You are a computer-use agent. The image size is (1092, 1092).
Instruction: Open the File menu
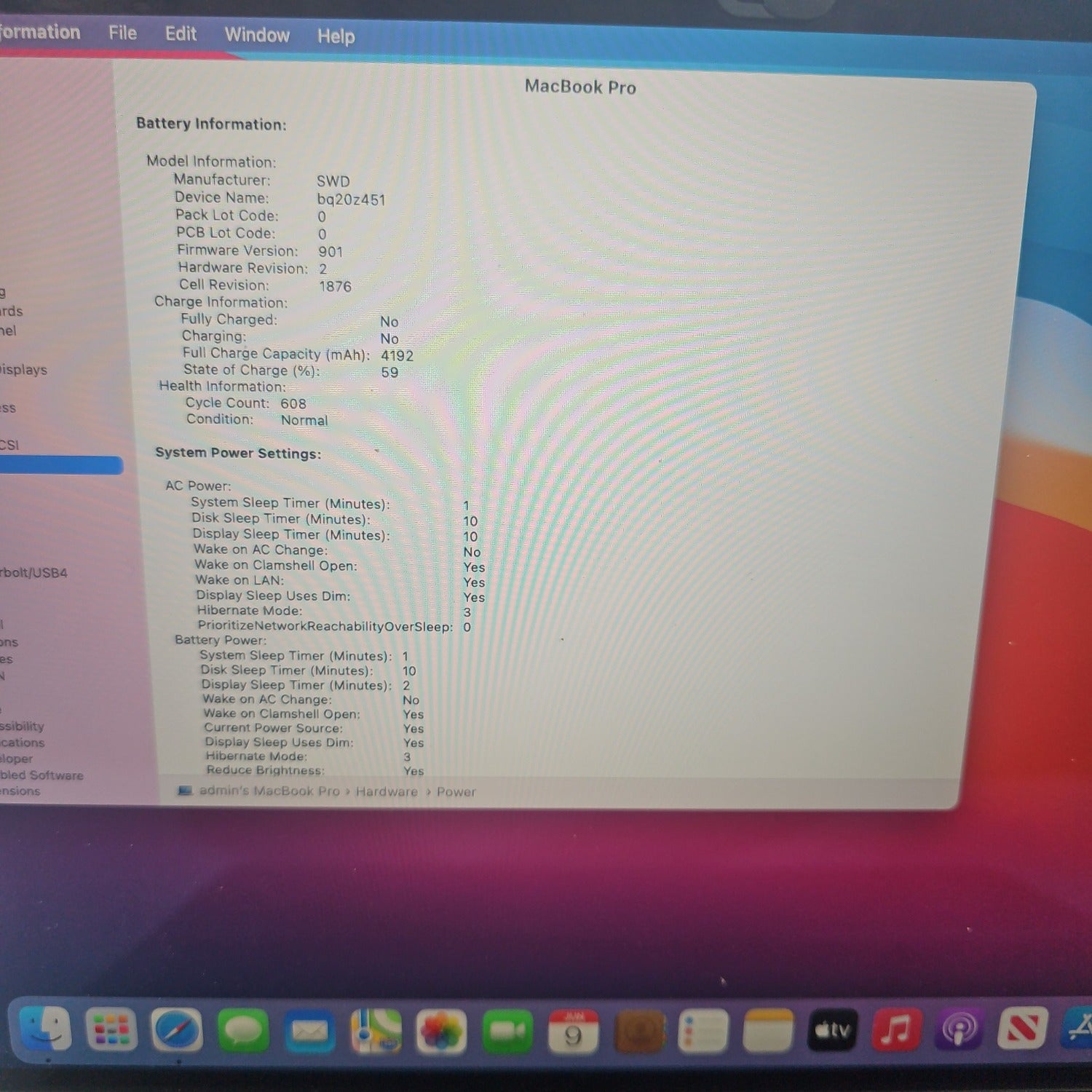click(x=122, y=33)
